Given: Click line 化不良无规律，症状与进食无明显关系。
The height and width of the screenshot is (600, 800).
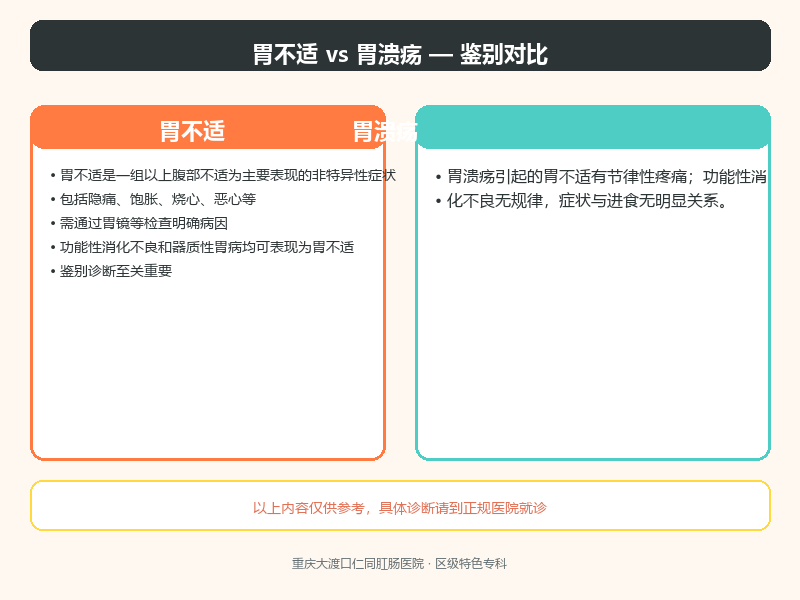Looking at the screenshot, I should coord(587,201).
